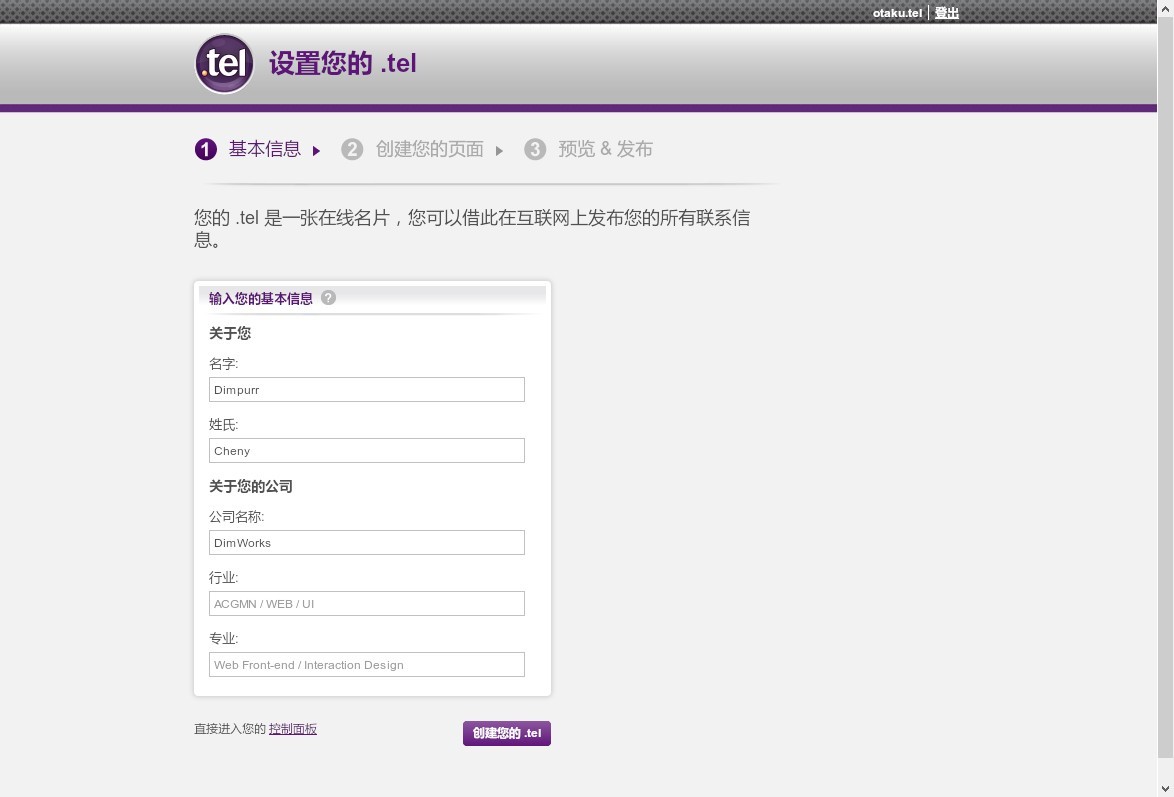Click the arrow after 基本信息

pyautogui.click(x=317, y=151)
